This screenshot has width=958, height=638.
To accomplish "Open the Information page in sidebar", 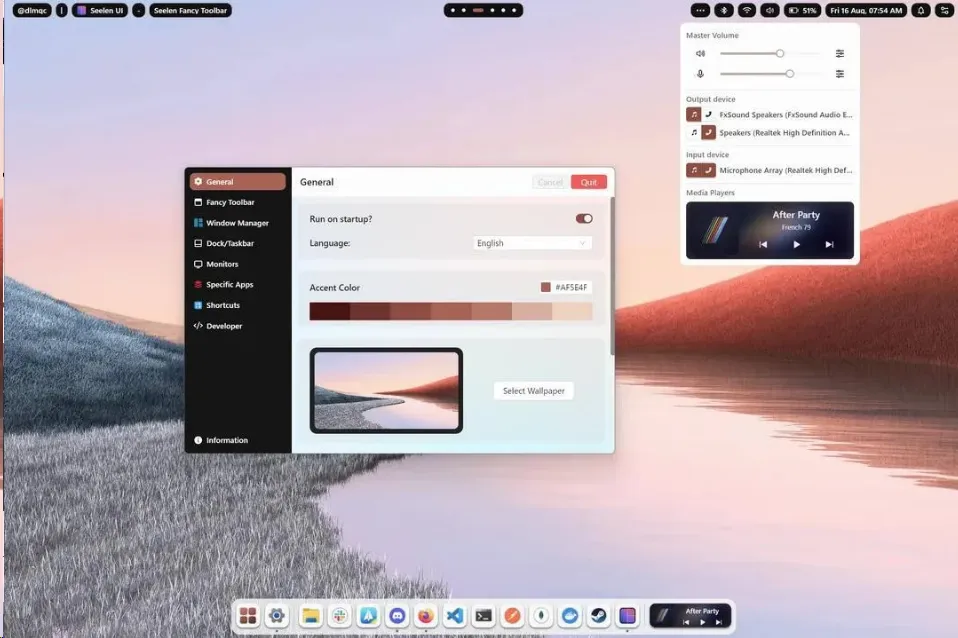I will (237, 440).
